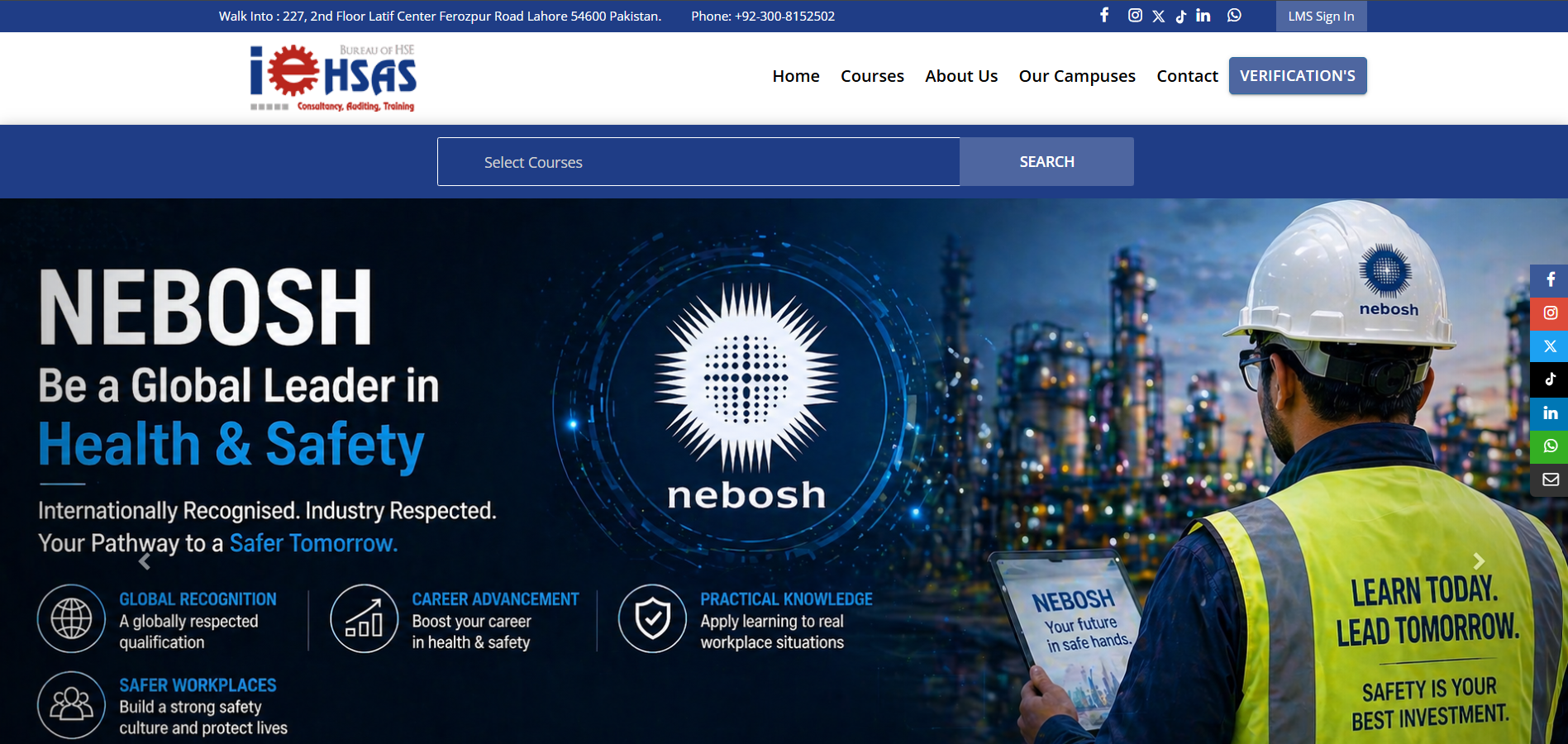Open the VERIFICATION'S button

tap(1298, 76)
